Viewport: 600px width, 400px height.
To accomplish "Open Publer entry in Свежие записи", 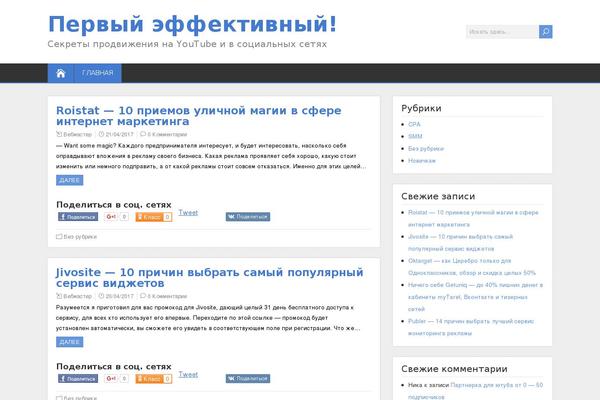I will [x=471, y=327].
